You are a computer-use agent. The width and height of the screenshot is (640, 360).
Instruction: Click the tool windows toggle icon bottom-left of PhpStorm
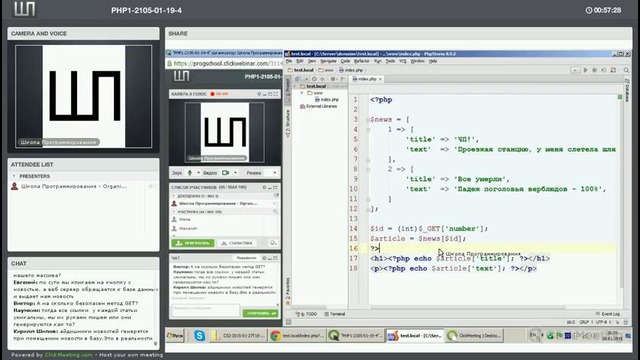click(289, 322)
